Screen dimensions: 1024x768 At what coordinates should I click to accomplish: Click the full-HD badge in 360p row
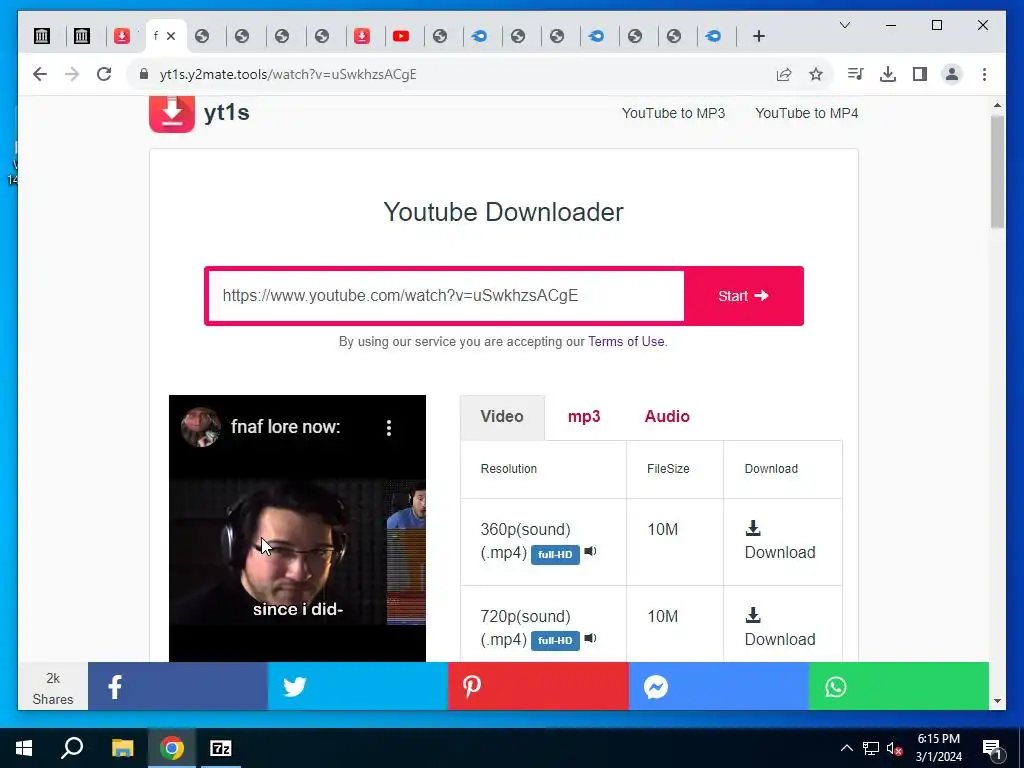555,554
